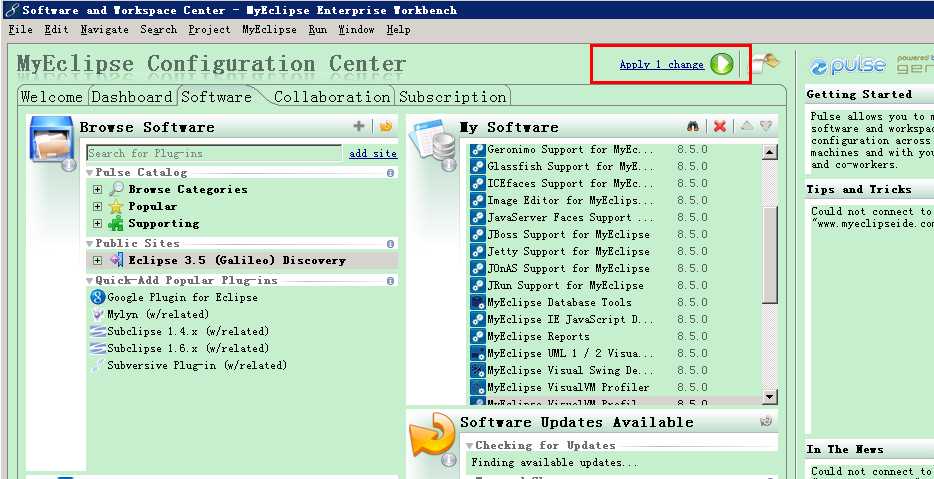This screenshot has width=934, height=479.
Task: Click the magnifier icon beside Browse Categories
Action: coord(116,189)
